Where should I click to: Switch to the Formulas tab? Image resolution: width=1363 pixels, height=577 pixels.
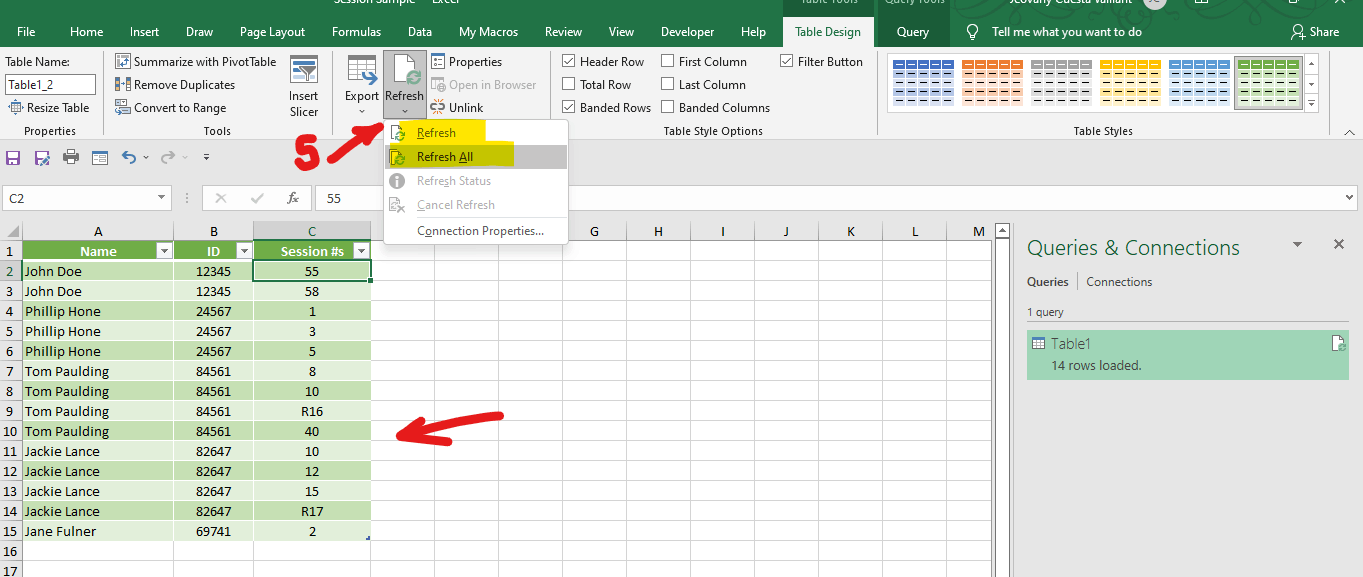tap(356, 32)
